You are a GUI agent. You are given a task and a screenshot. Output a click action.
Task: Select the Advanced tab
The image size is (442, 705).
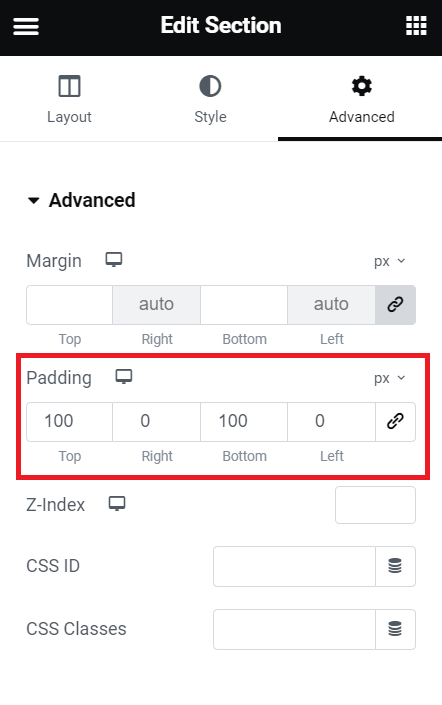click(362, 99)
